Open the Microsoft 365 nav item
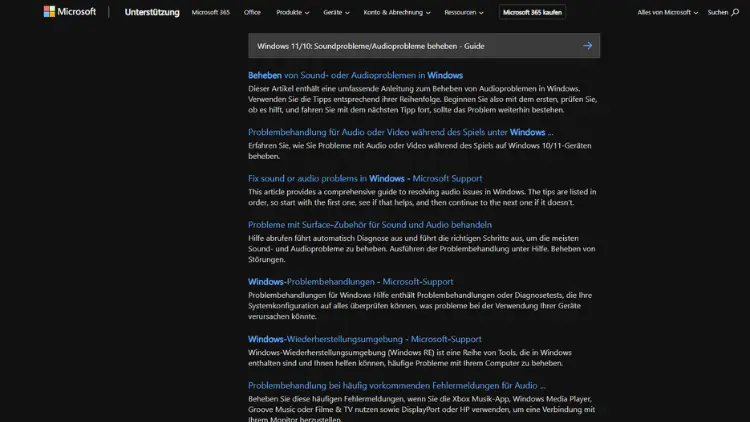This screenshot has height=422, width=750. click(x=210, y=12)
